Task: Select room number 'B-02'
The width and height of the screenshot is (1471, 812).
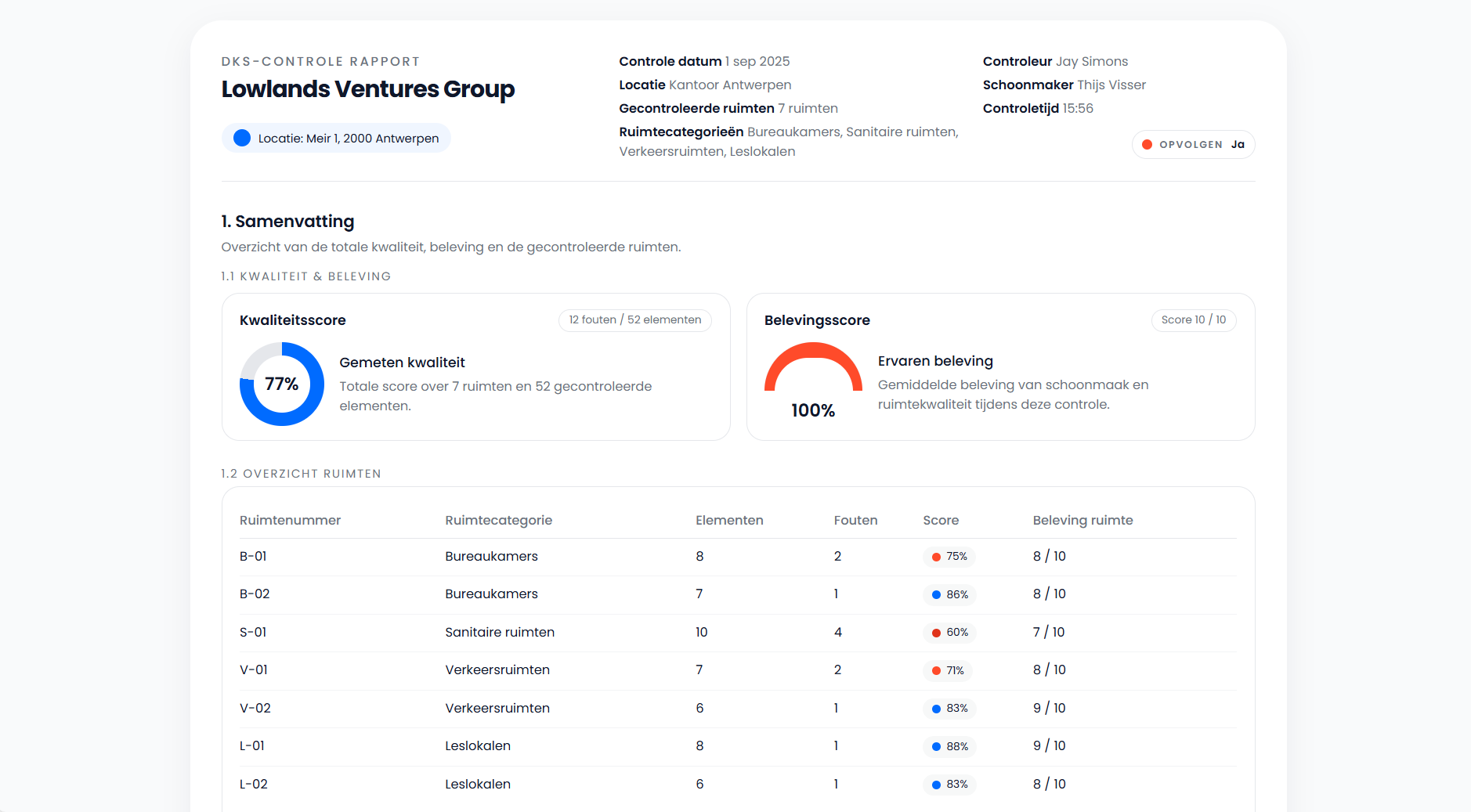Action: point(255,594)
